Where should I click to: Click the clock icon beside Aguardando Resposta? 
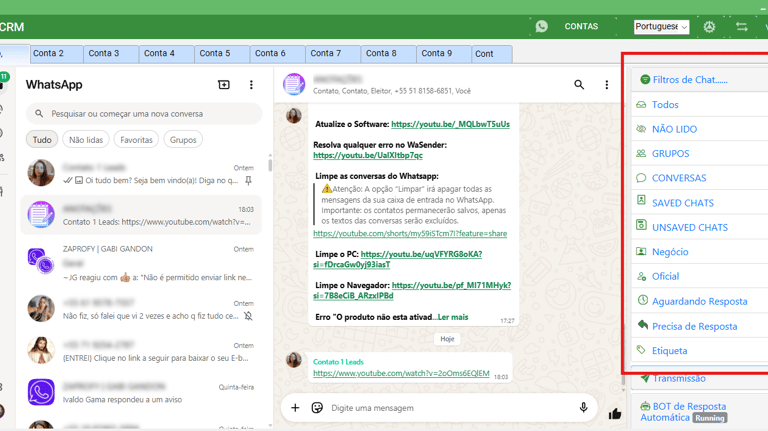coord(643,299)
